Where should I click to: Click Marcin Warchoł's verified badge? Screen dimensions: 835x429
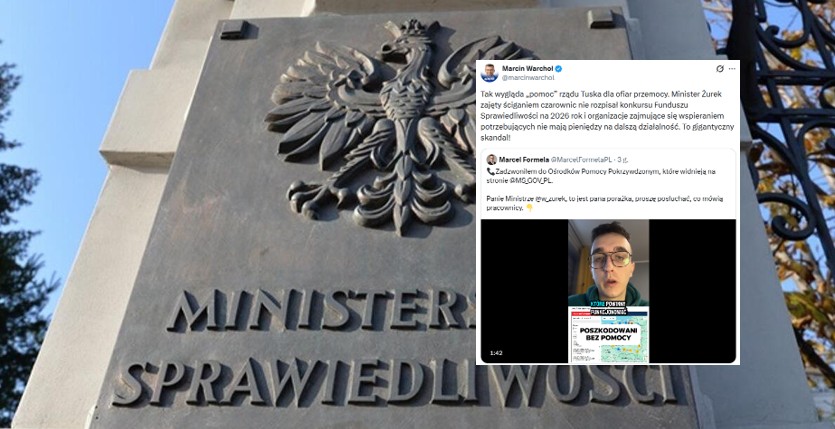point(559,69)
